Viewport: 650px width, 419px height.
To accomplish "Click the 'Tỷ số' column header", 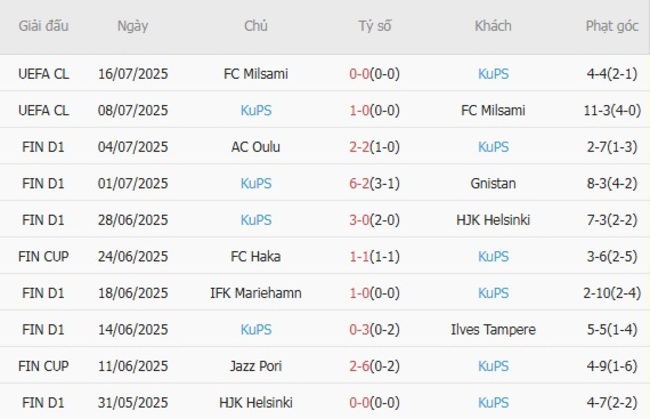I will pos(375,26).
